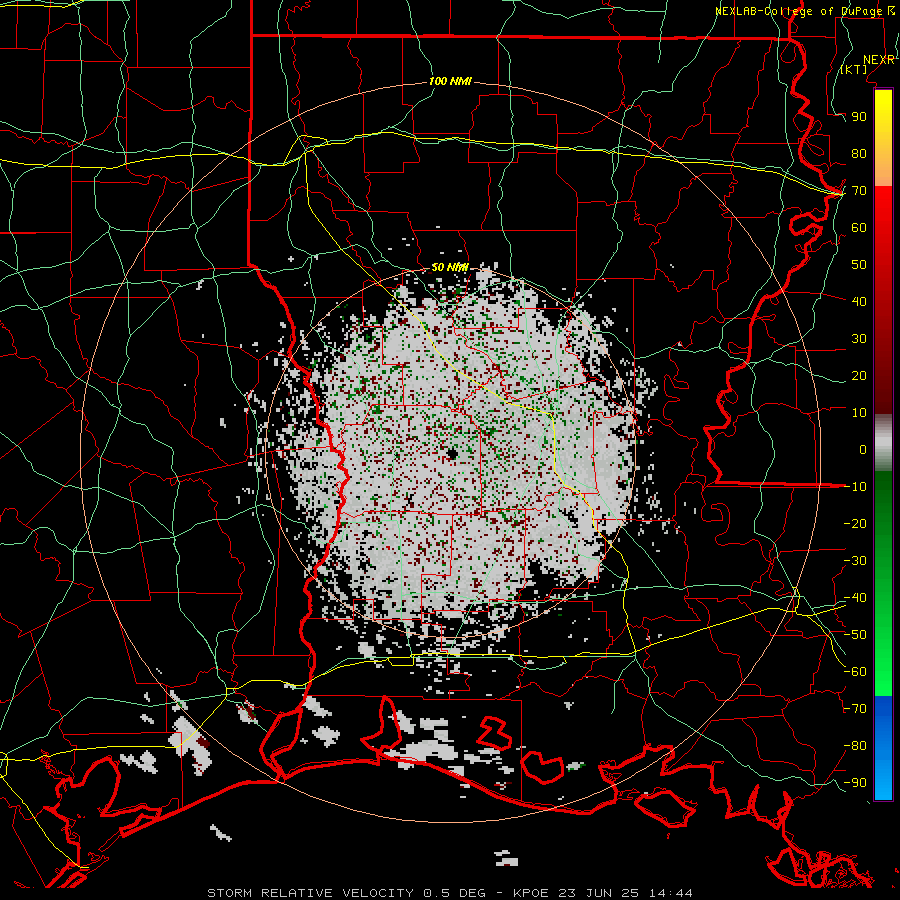Pick the dark red segment near 20 knots
This screenshot has width=900, height=900.
pyautogui.click(x=883, y=375)
